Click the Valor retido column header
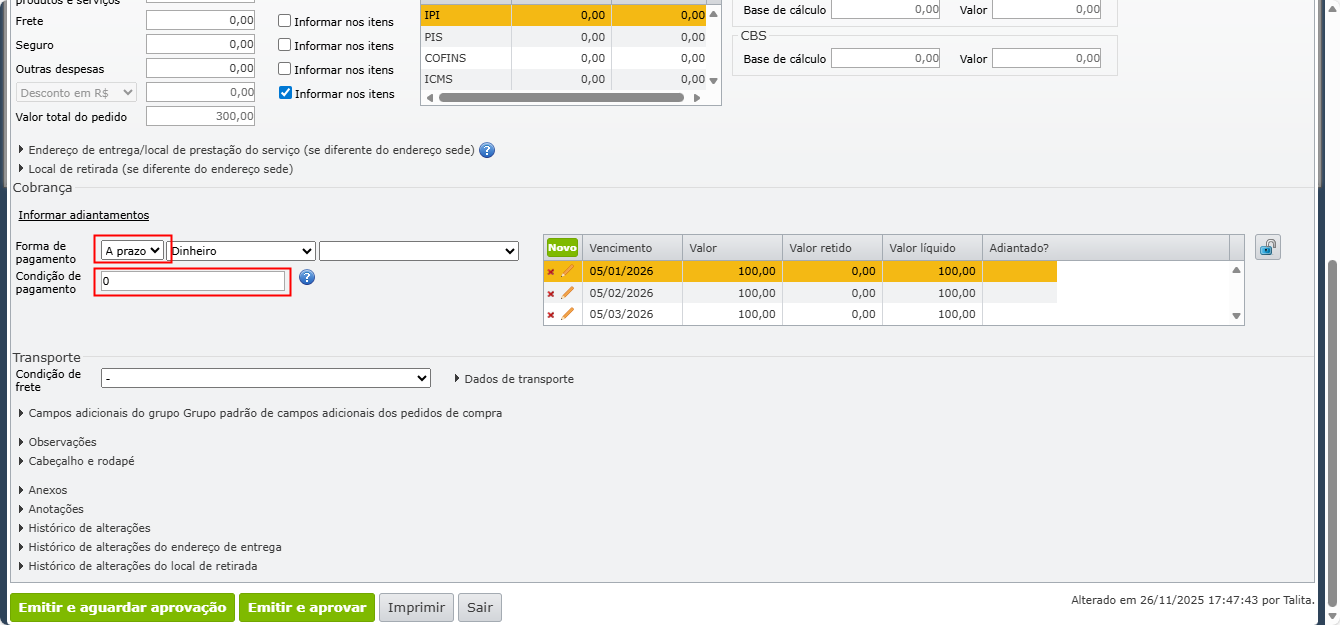 click(x=832, y=248)
